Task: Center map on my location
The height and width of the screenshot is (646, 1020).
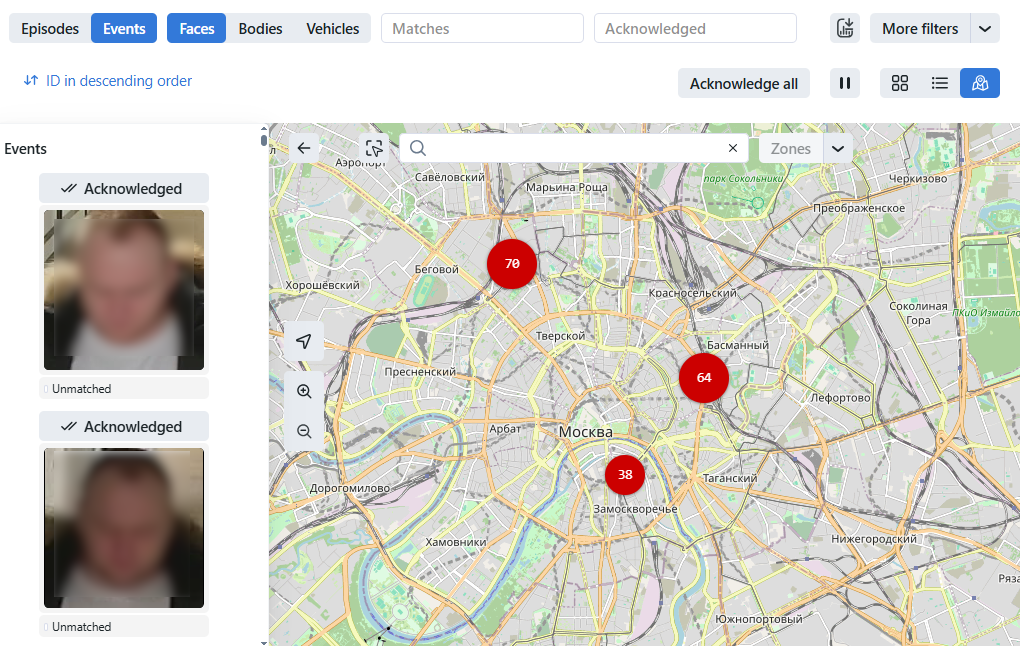Action: point(304,342)
